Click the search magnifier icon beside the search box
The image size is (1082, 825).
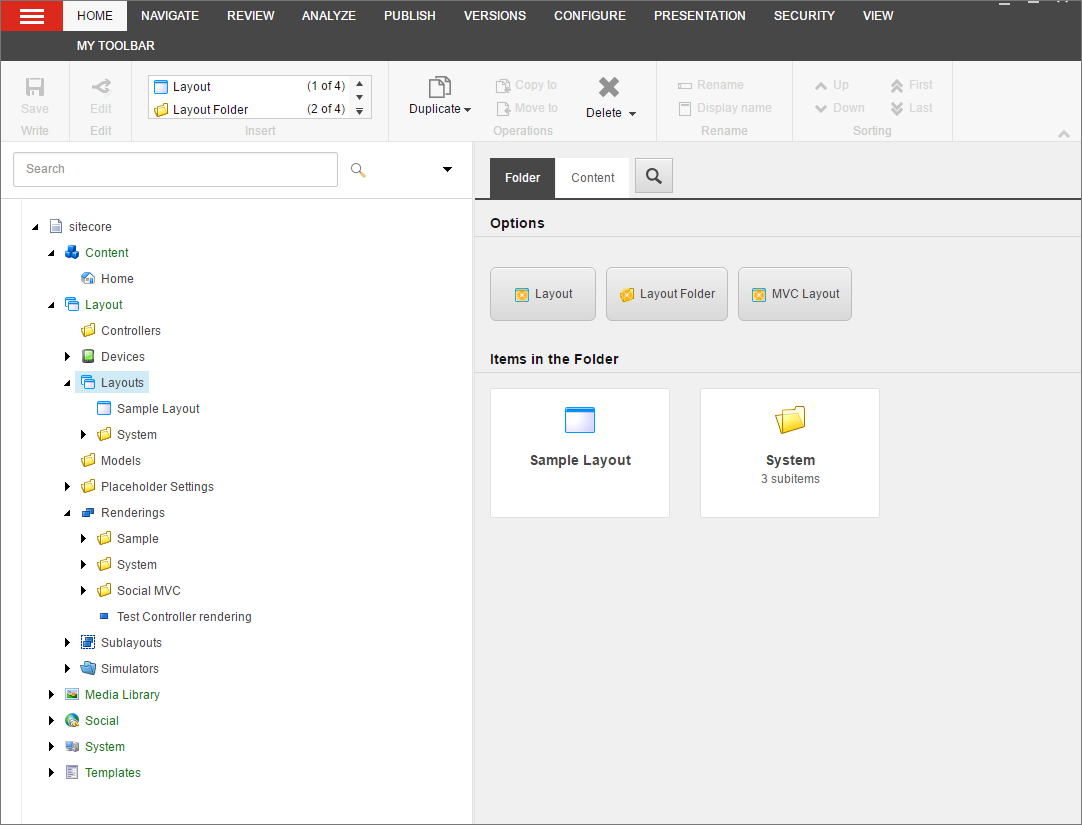coord(358,169)
